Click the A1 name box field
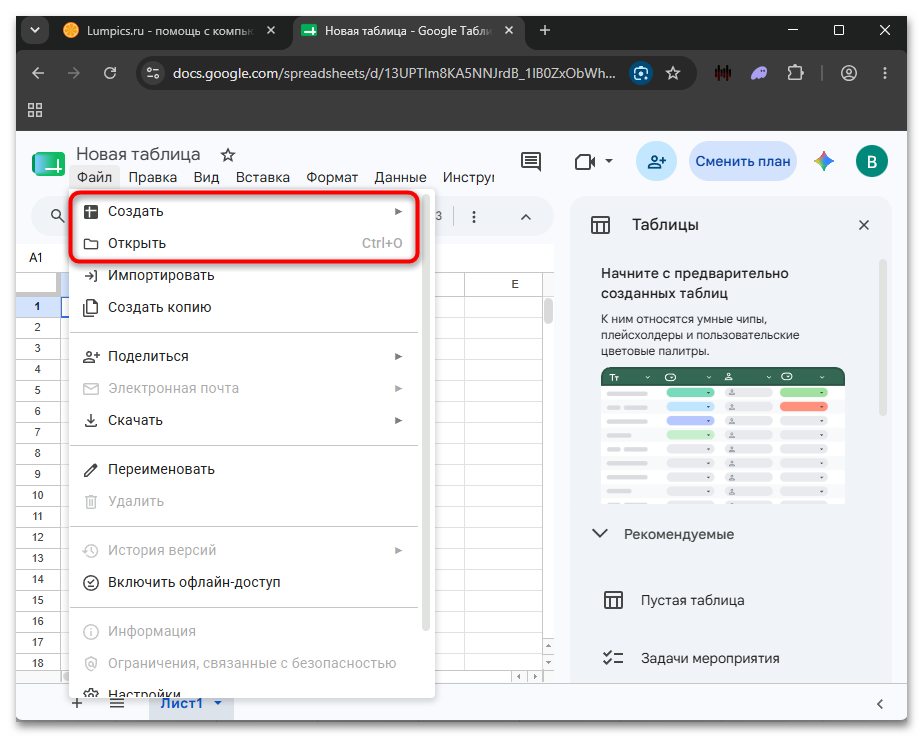The height and width of the screenshot is (738, 923). click(x=36, y=258)
